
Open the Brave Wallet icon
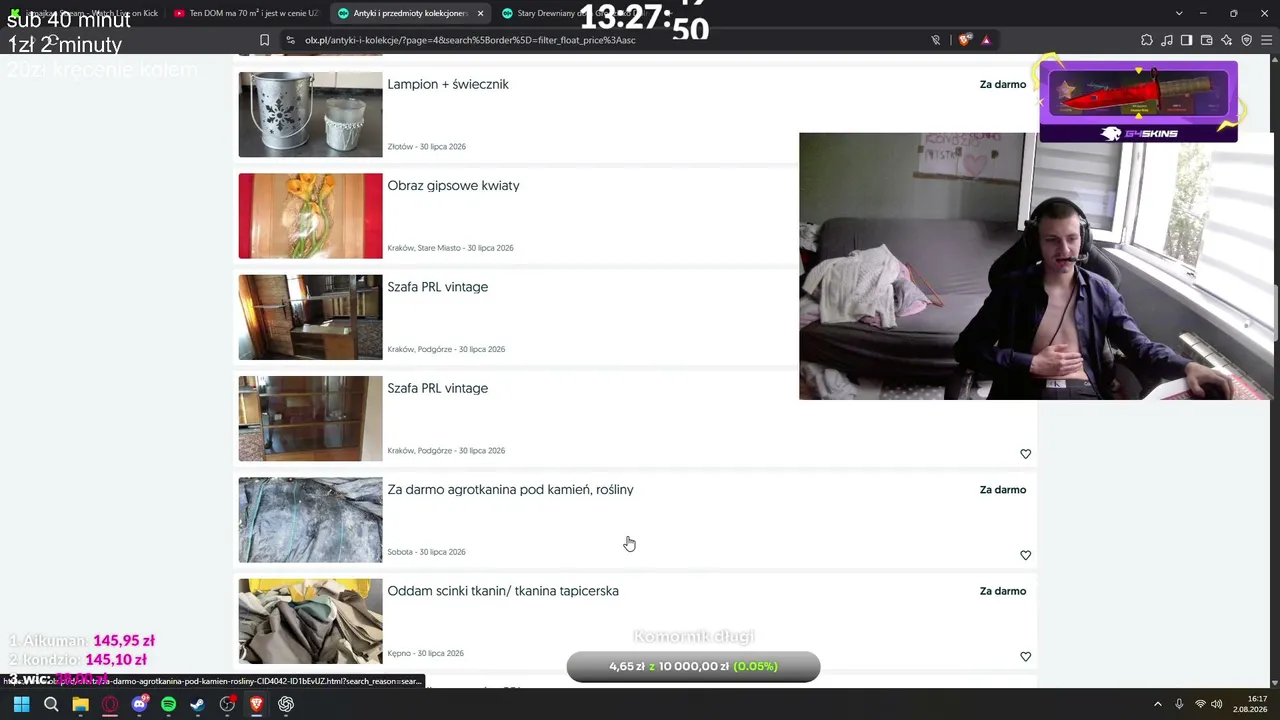click(1206, 40)
